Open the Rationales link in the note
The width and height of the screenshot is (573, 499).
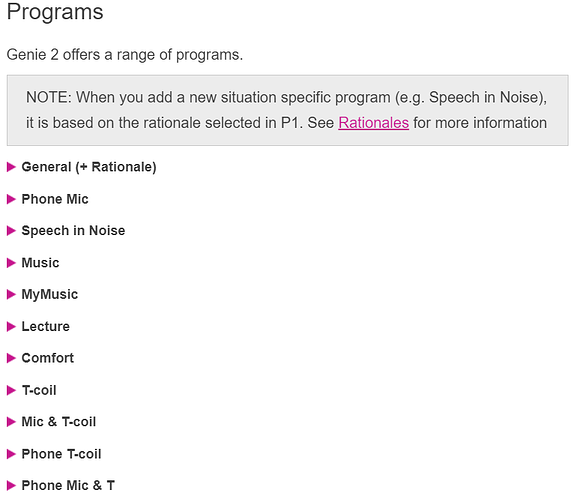coord(373,123)
